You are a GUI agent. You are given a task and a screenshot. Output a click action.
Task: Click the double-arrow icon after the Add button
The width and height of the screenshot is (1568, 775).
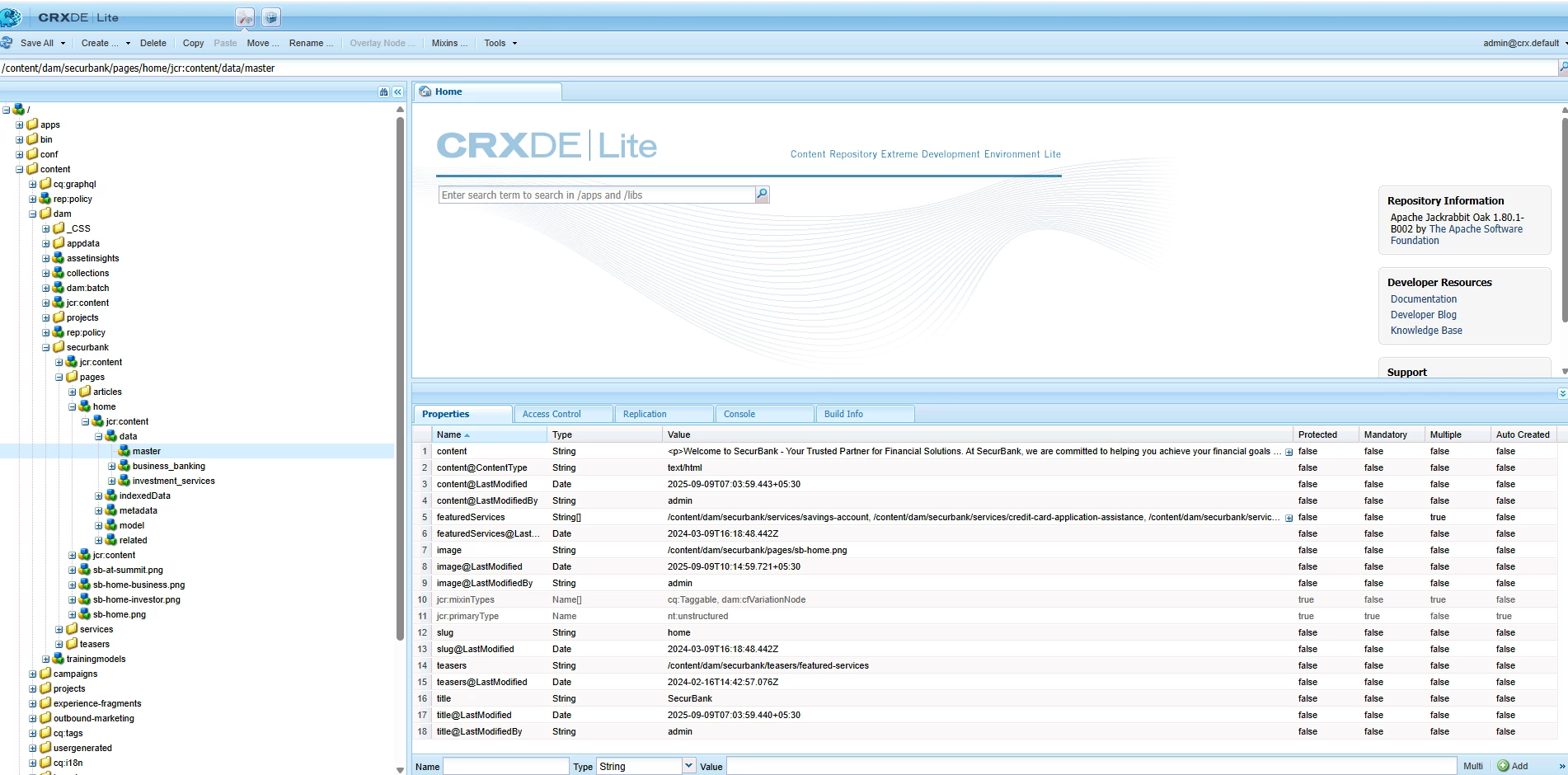1562,766
